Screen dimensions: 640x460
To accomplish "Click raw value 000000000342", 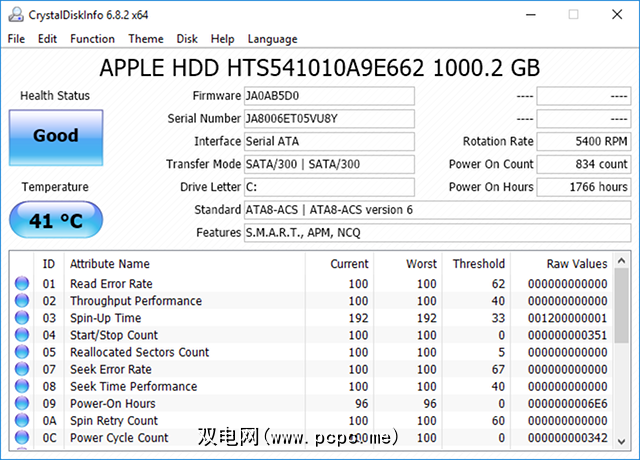I will coord(567,438).
